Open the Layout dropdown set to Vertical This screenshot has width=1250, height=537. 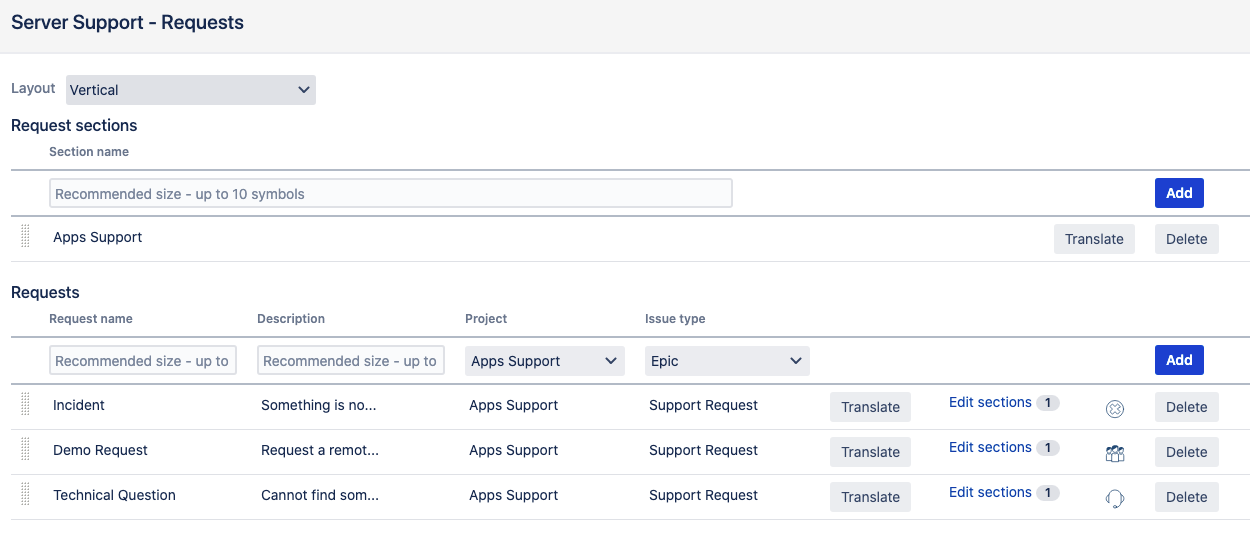pyautogui.click(x=190, y=90)
